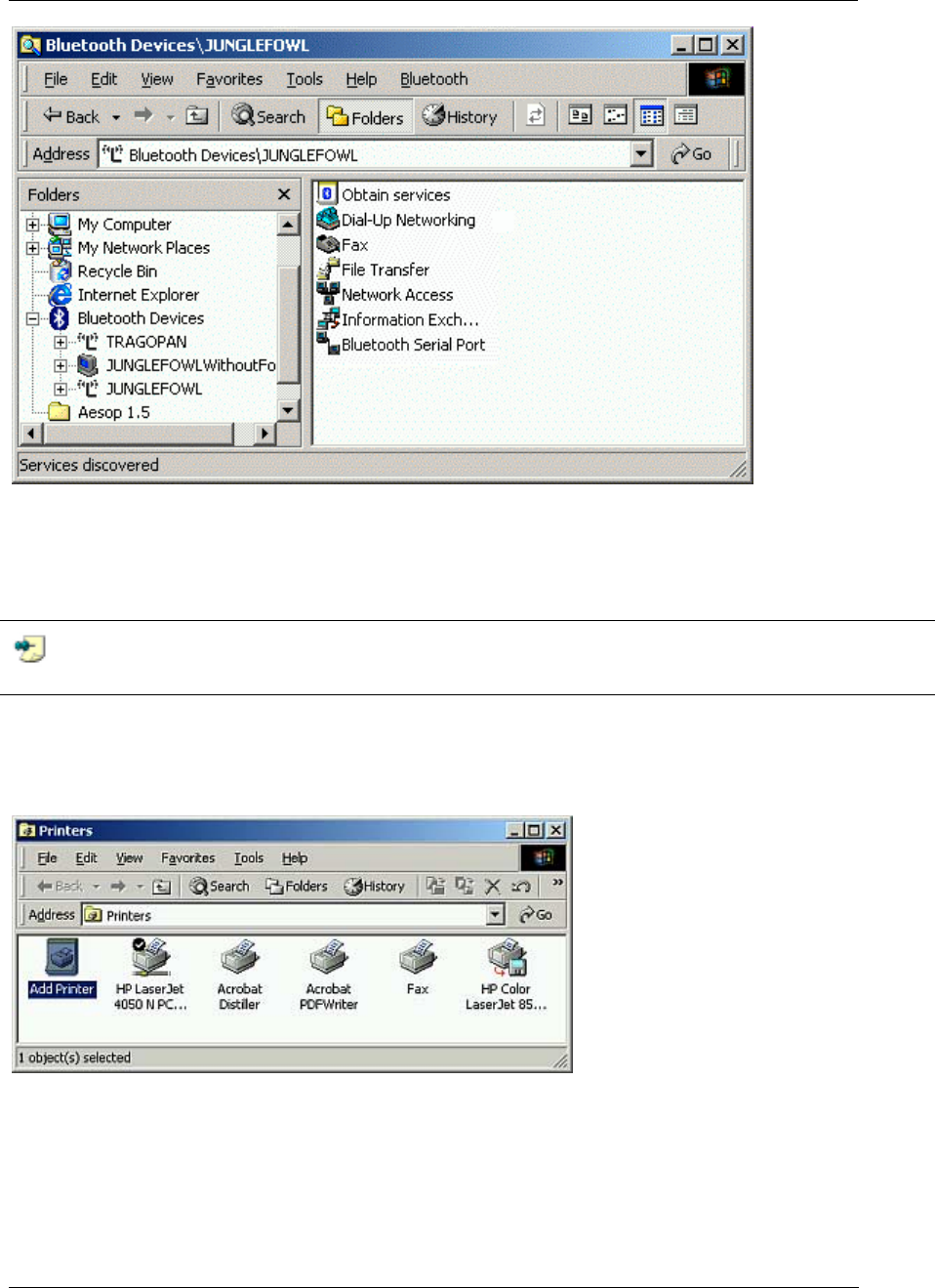Screen dimensions: 935x1288
Task: Expand the JUNGLEFOWLWithoutFo node
Action: click(61, 365)
